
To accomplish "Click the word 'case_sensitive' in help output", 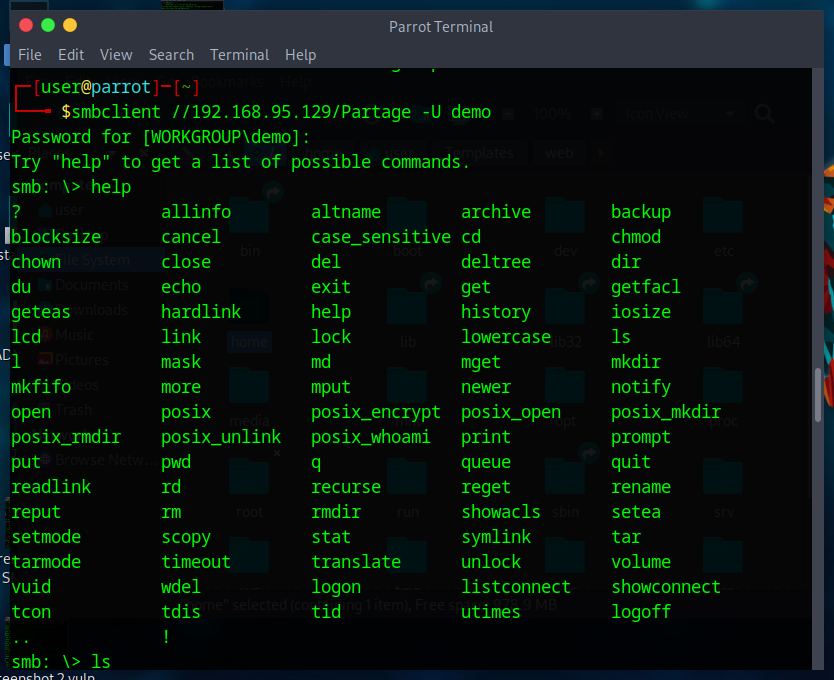I will coord(381,237).
